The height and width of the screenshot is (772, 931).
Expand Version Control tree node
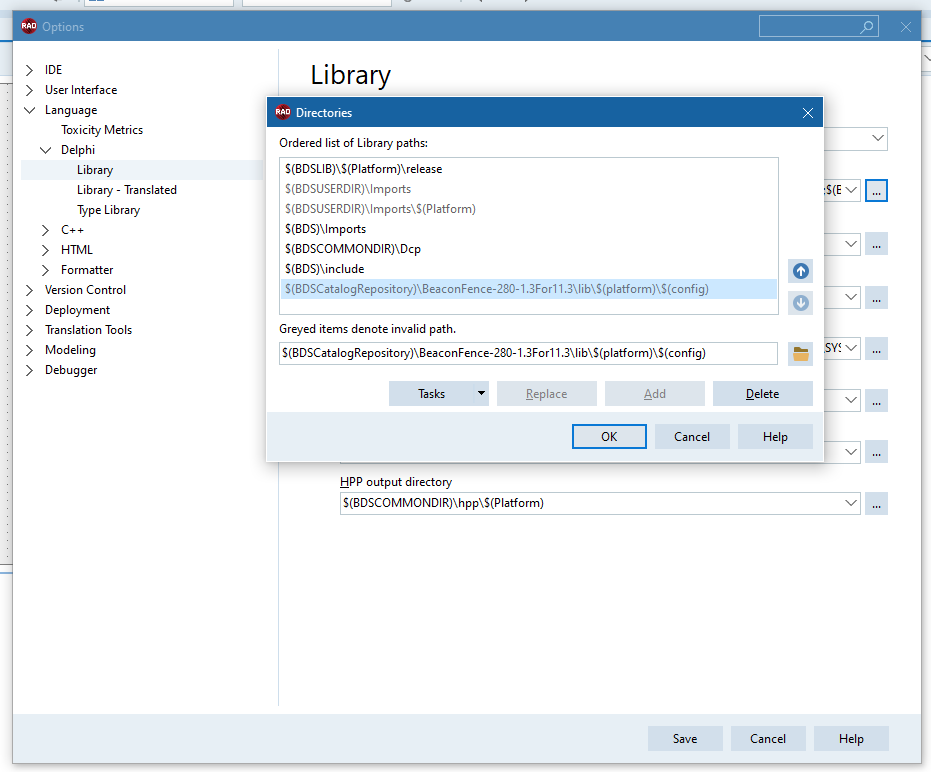pyautogui.click(x=29, y=290)
